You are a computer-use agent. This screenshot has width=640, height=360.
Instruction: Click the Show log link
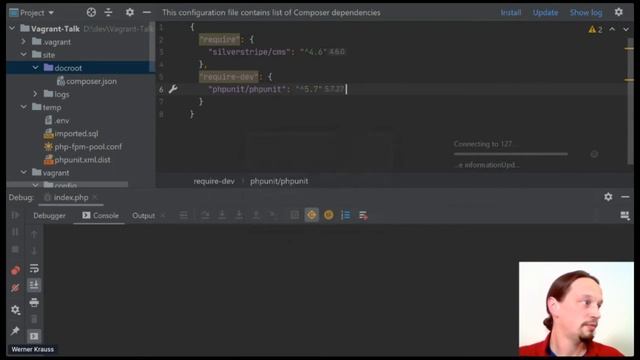click(x=586, y=13)
